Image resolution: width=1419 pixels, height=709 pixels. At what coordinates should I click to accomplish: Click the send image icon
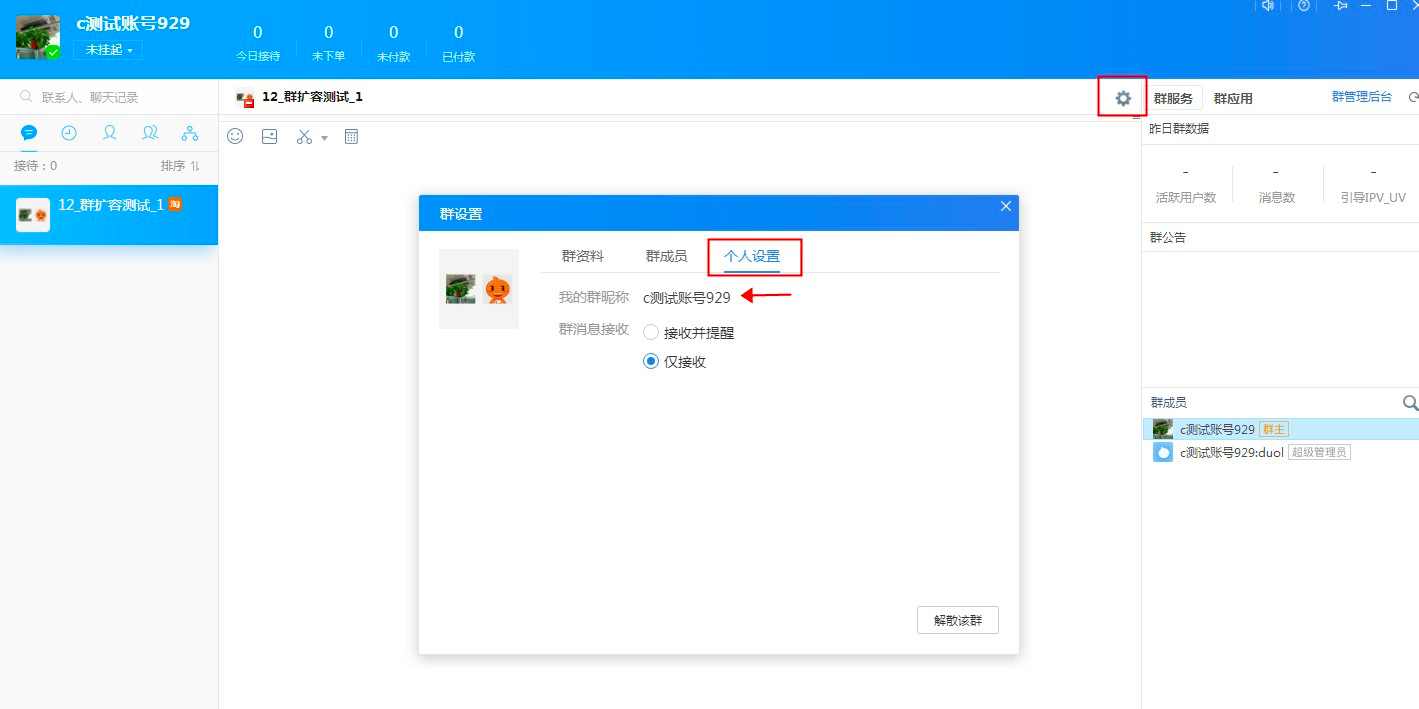tap(268, 136)
